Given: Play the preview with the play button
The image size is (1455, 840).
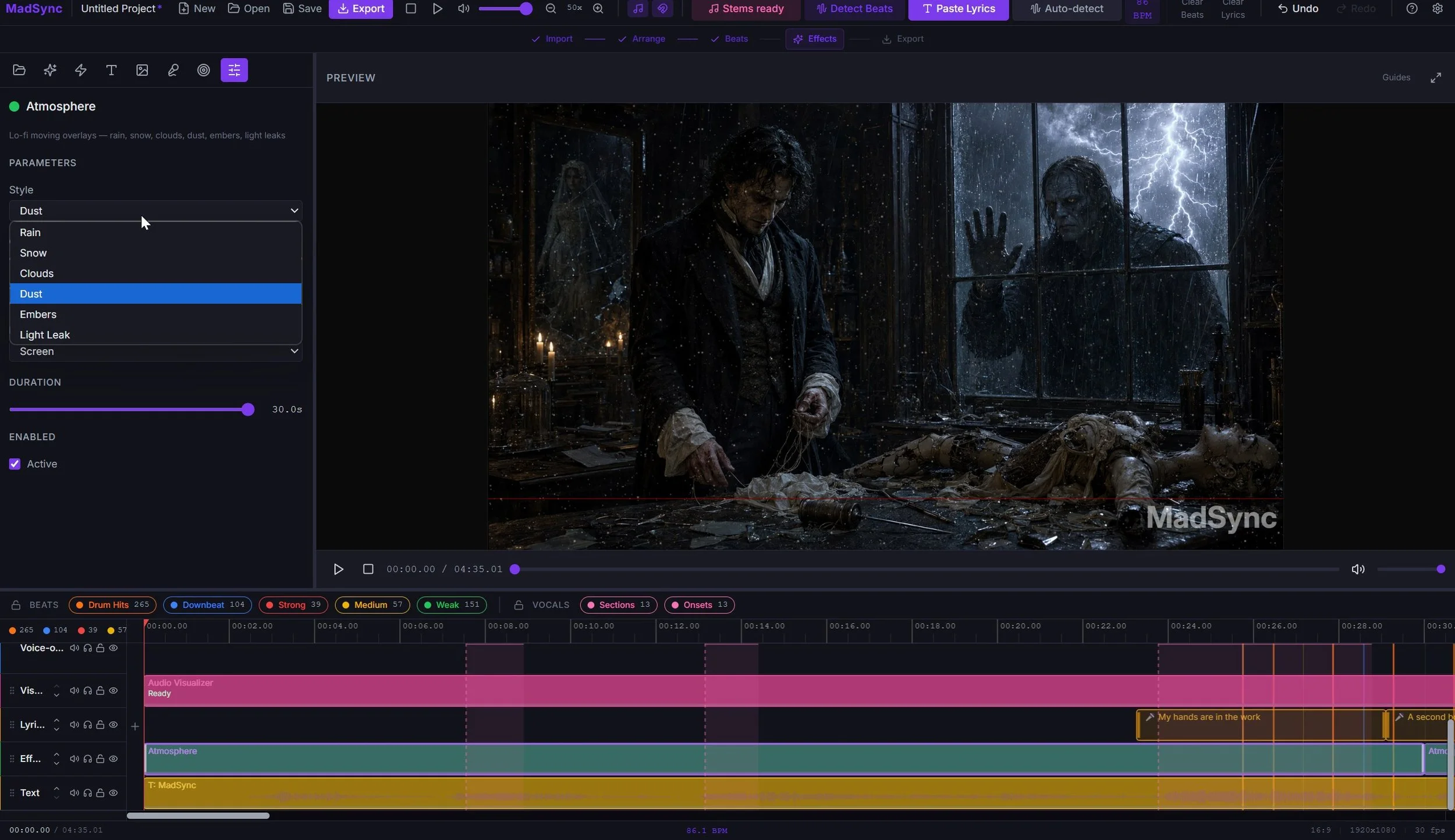Looking at the screenshot, I should pos(338,570).
